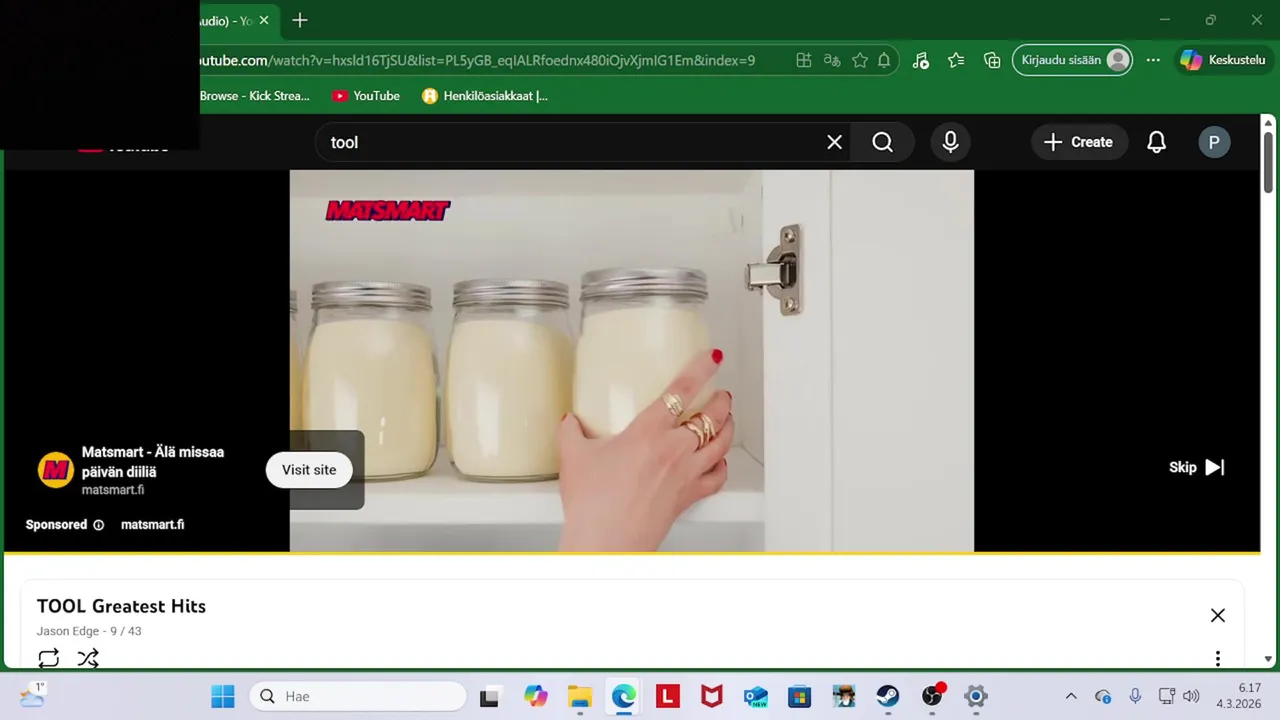Close the TOOL Greatest Hits playlist panel

[1217, 615]
